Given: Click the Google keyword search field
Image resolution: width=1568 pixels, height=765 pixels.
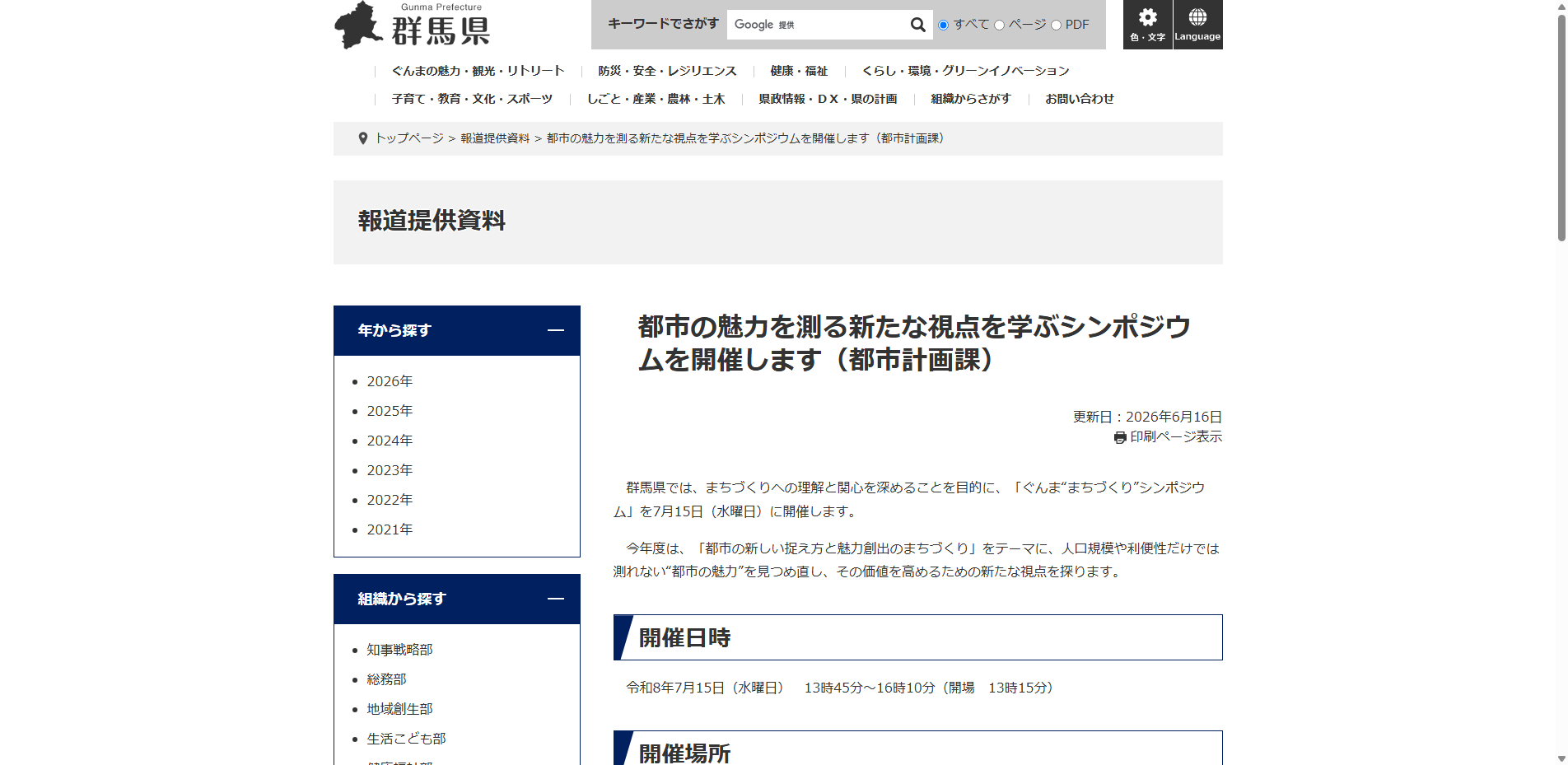Looking at the screenshot, I should pos(817,25).
